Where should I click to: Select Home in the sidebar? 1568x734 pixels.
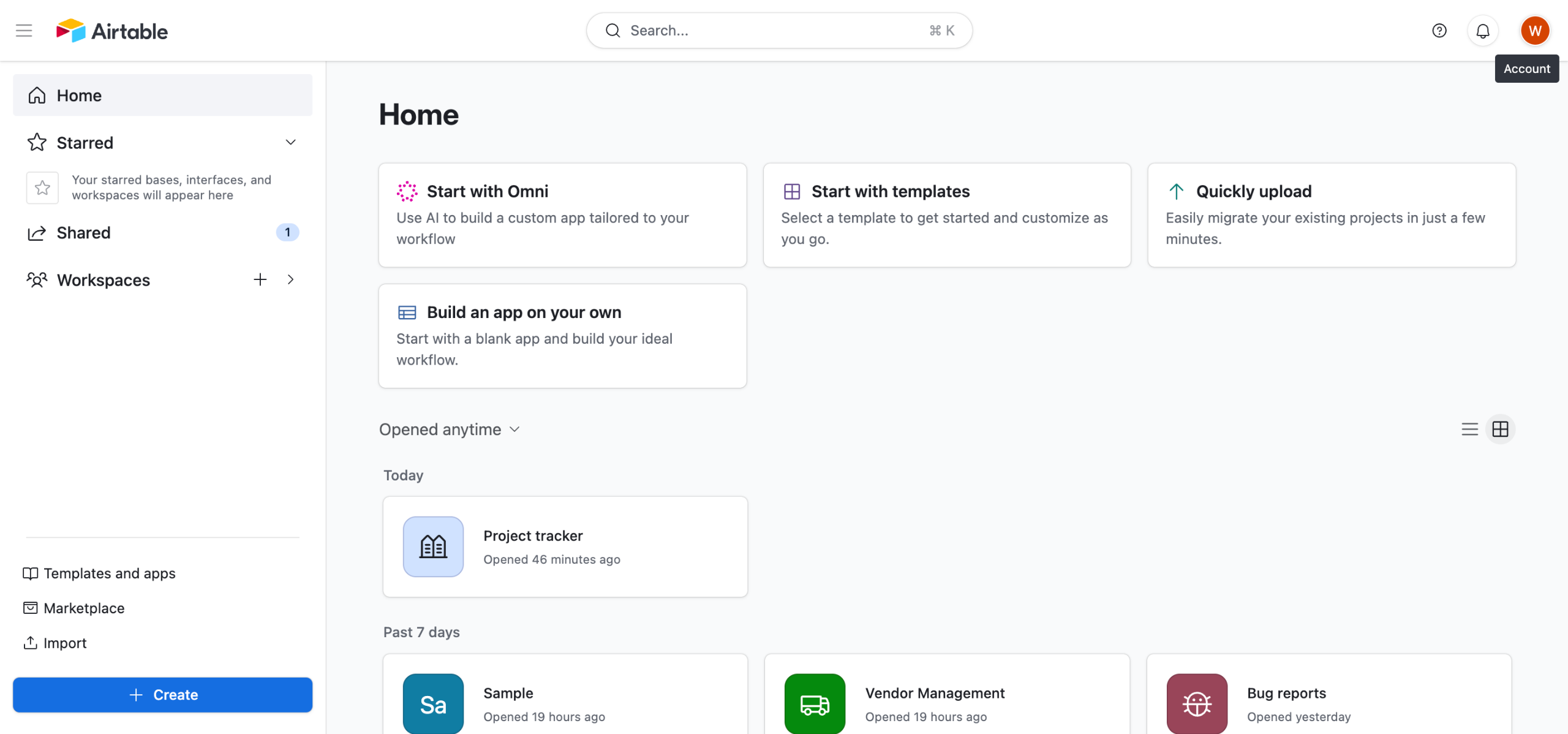point(162,96)
